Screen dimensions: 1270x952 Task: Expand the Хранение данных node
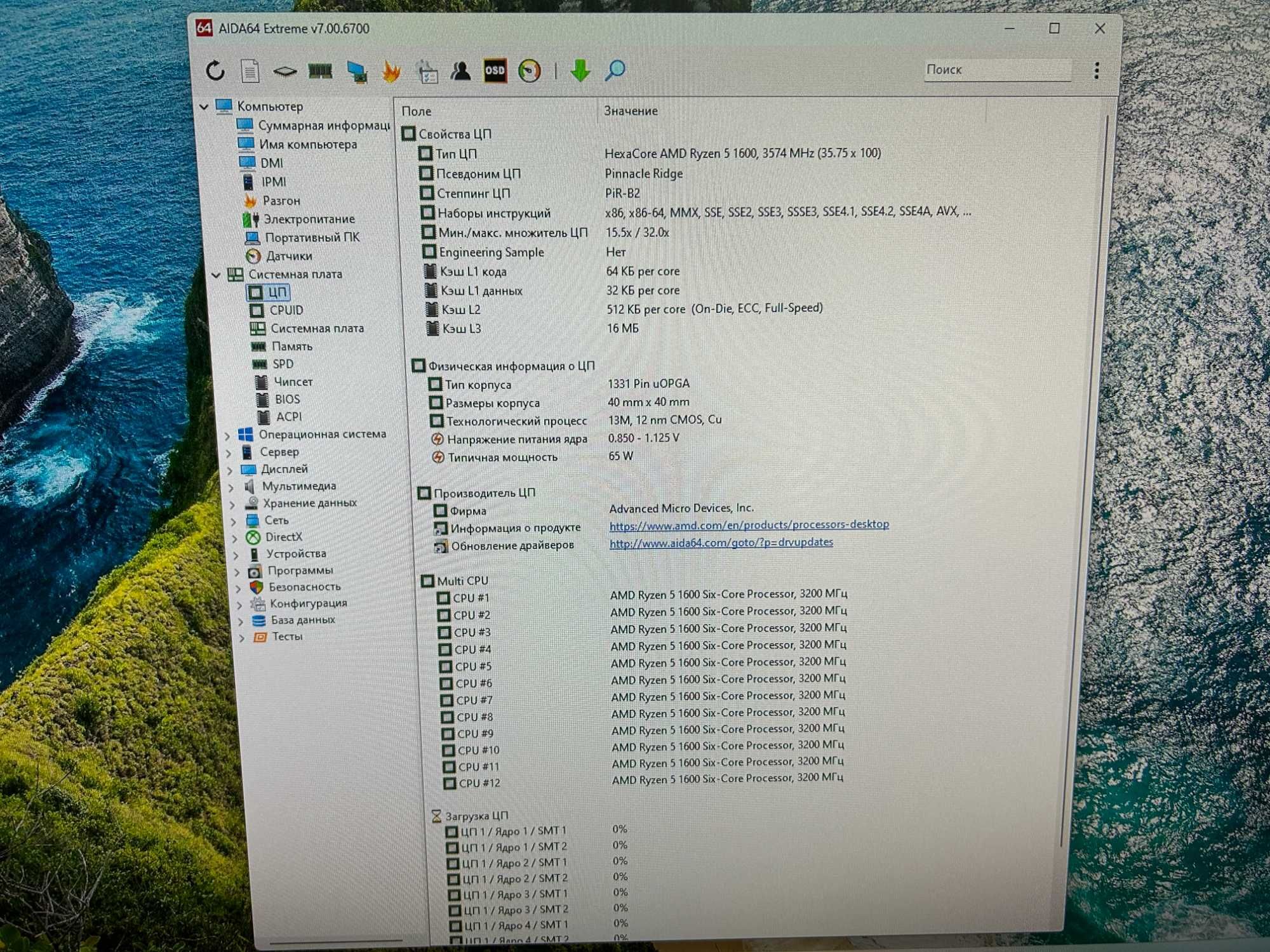(x=232, y=505)
